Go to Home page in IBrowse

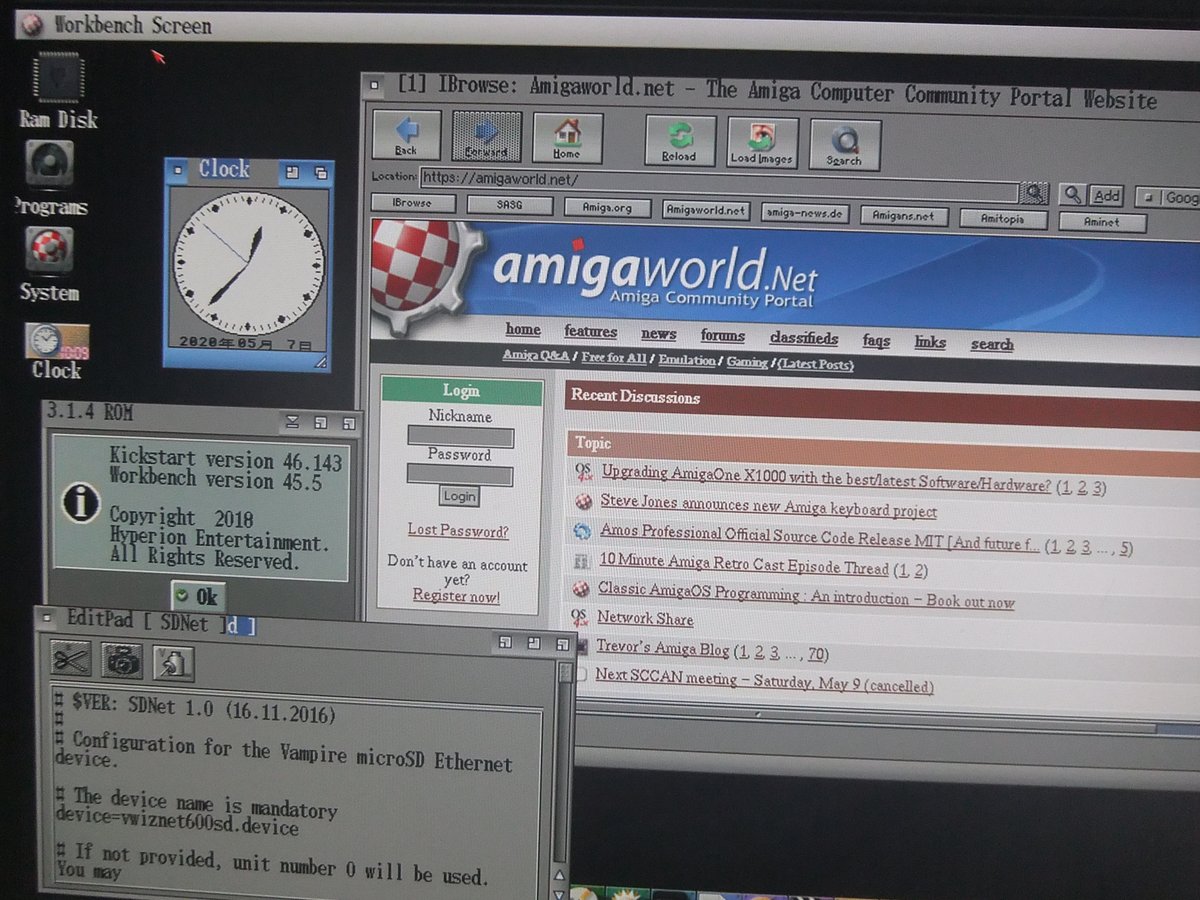click(x=567, y=138)
